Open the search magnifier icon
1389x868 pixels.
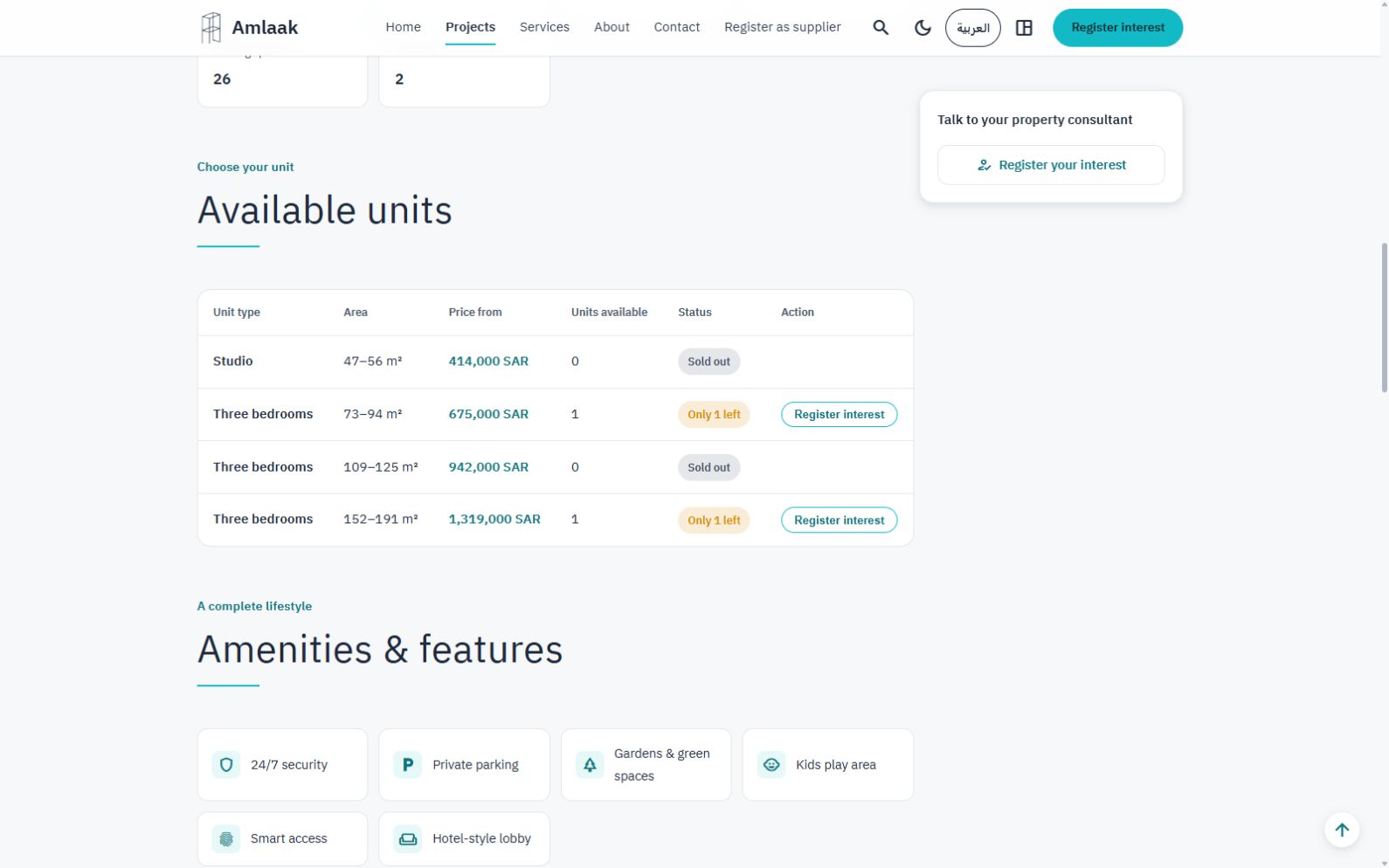(881, 28)
